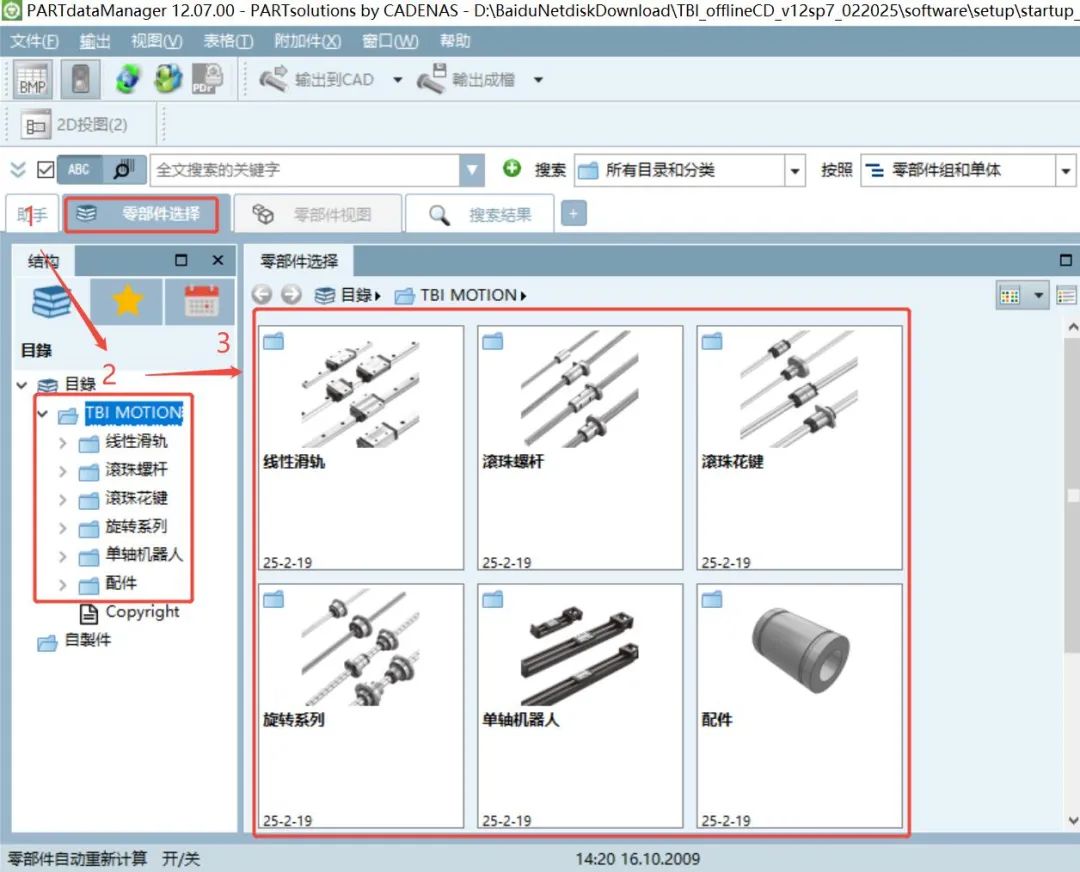
Task: Open the 单轴机器人 thumbnail
Action: click(580, 706)
